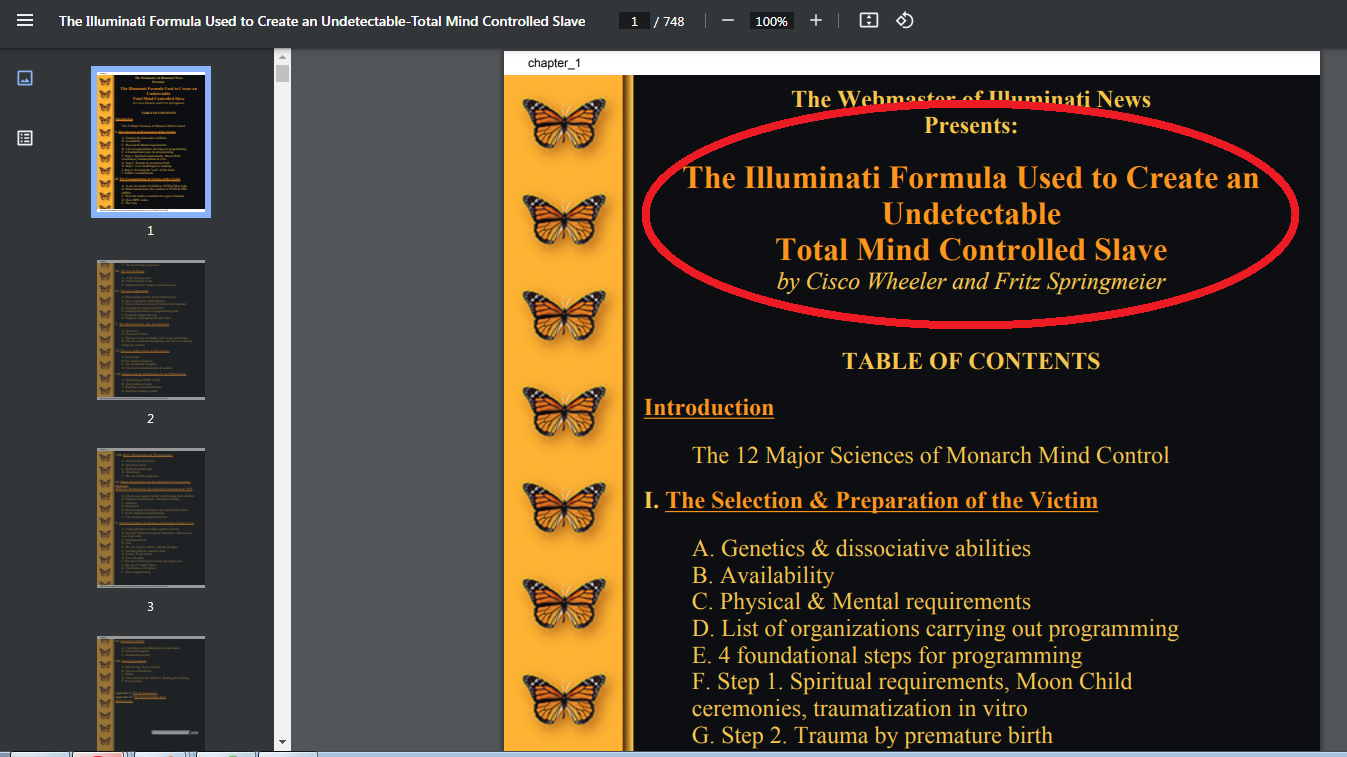Click 'The 12 Major Sciences of Monarch Mind Control'
This screenshot has width=1347, height=757.
click(x=931, y=456)
